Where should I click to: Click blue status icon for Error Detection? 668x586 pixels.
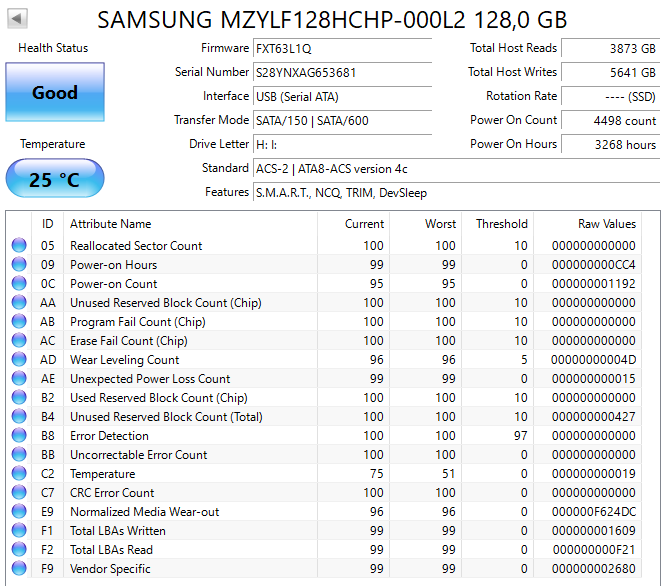click(x=18, y=436)
